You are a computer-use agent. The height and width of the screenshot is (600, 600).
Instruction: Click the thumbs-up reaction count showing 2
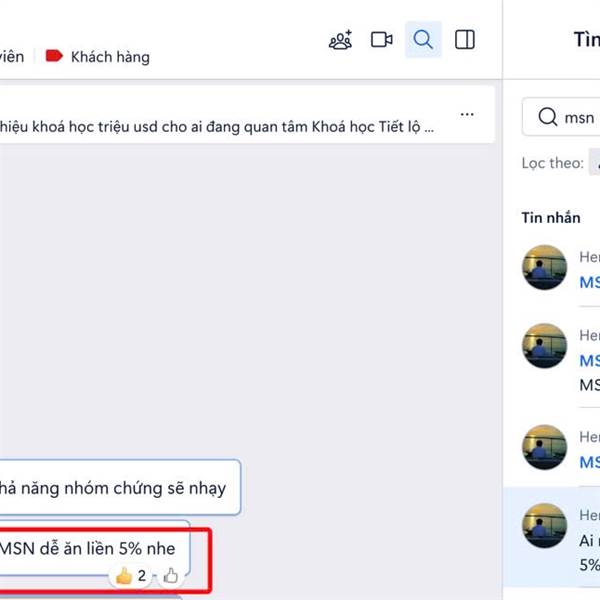[131, 576]
